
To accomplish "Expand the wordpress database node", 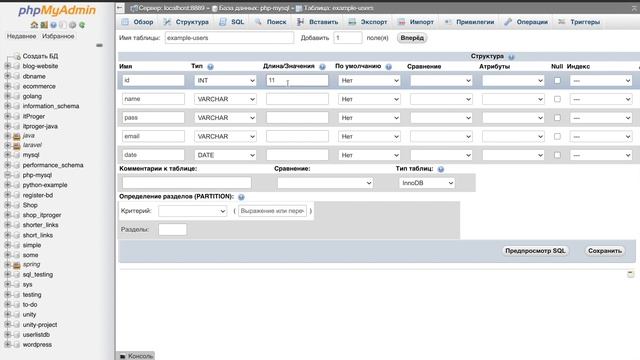I will [7, 344].
